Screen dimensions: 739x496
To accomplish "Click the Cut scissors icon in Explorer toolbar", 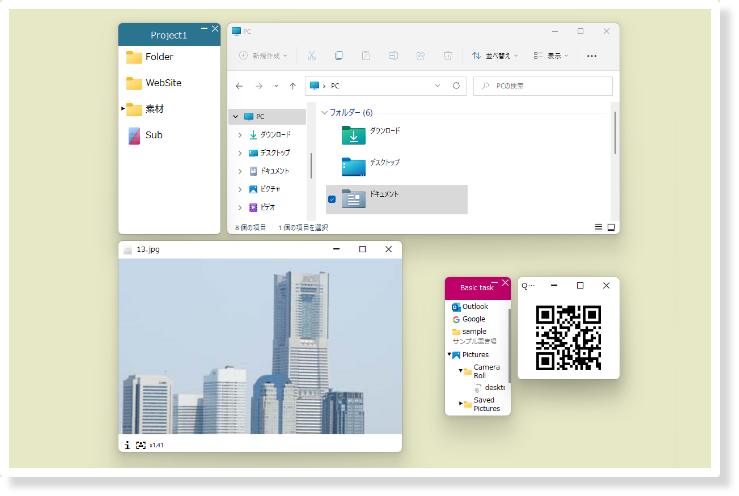I will [x=312, y=56].
